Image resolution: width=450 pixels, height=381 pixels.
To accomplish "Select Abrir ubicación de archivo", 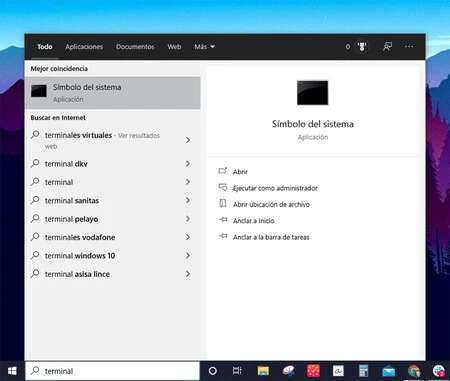I will 271,204.
